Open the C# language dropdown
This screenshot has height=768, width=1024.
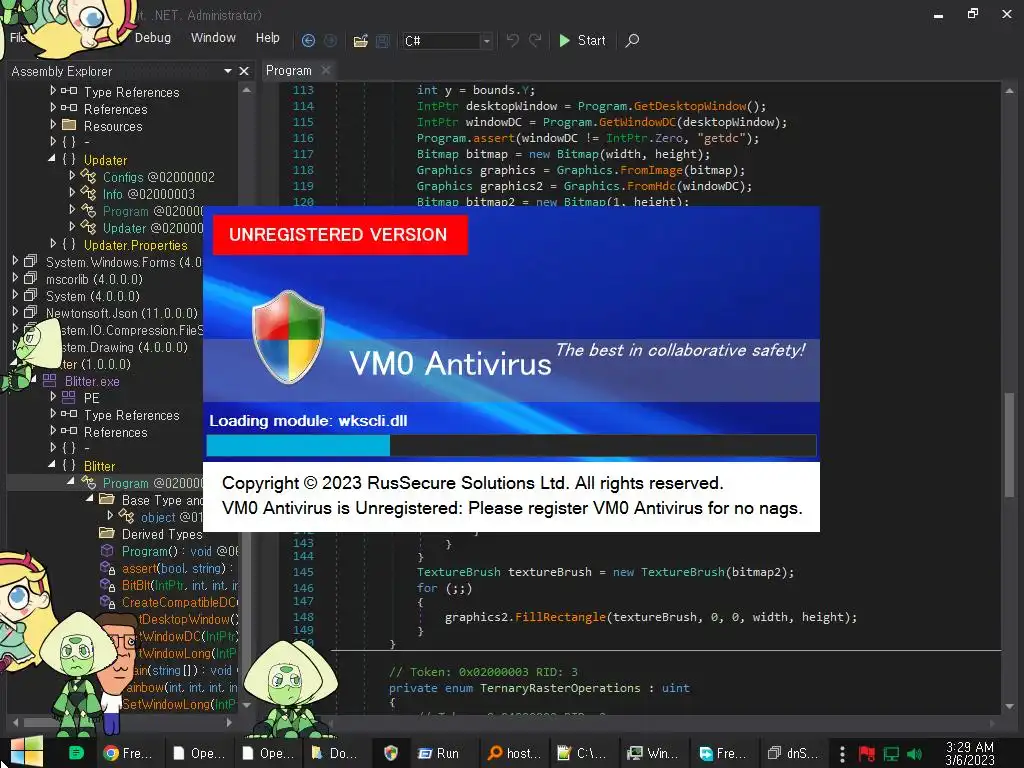coord(487,41)
